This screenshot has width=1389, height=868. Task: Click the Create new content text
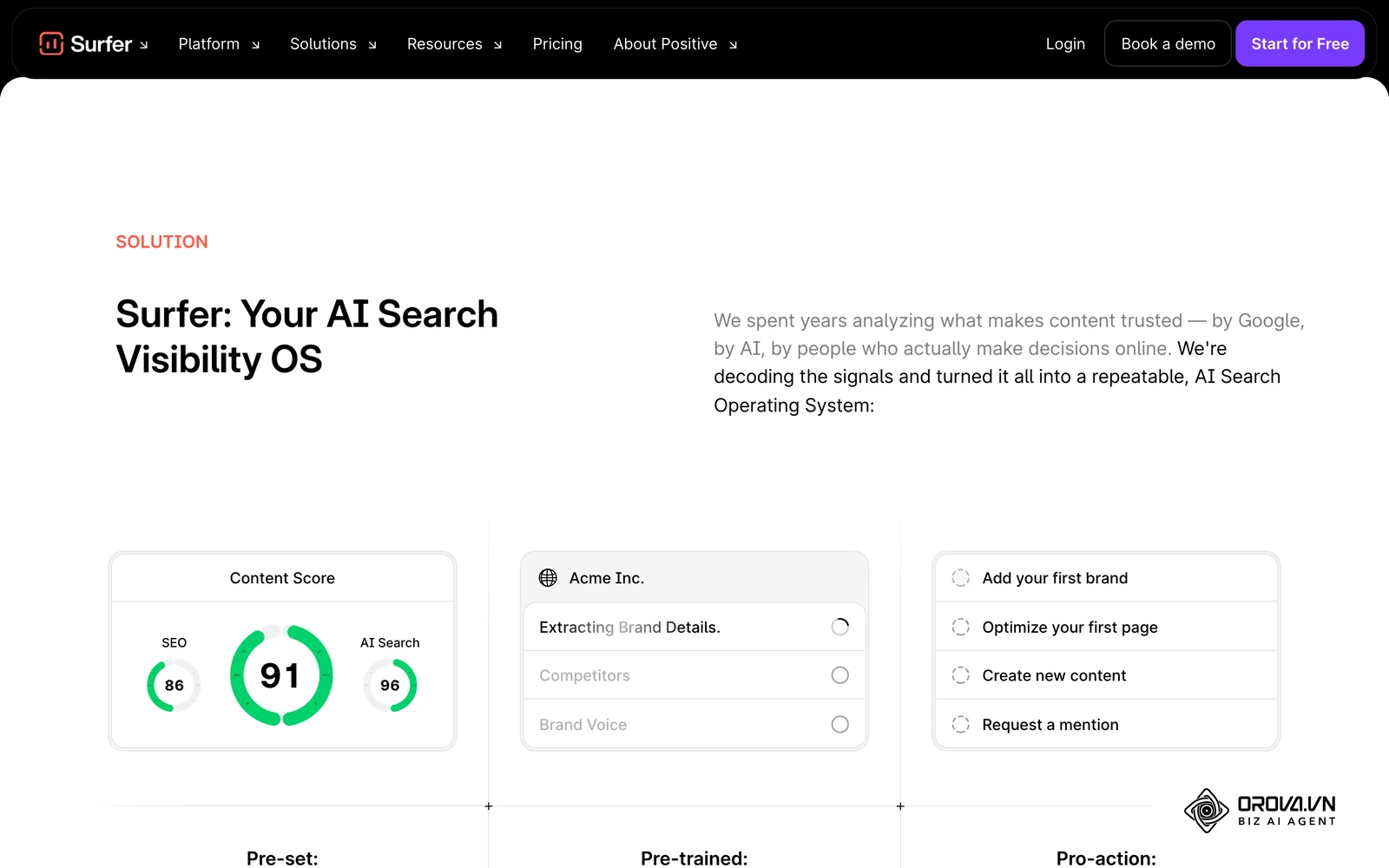point(1054,675)
